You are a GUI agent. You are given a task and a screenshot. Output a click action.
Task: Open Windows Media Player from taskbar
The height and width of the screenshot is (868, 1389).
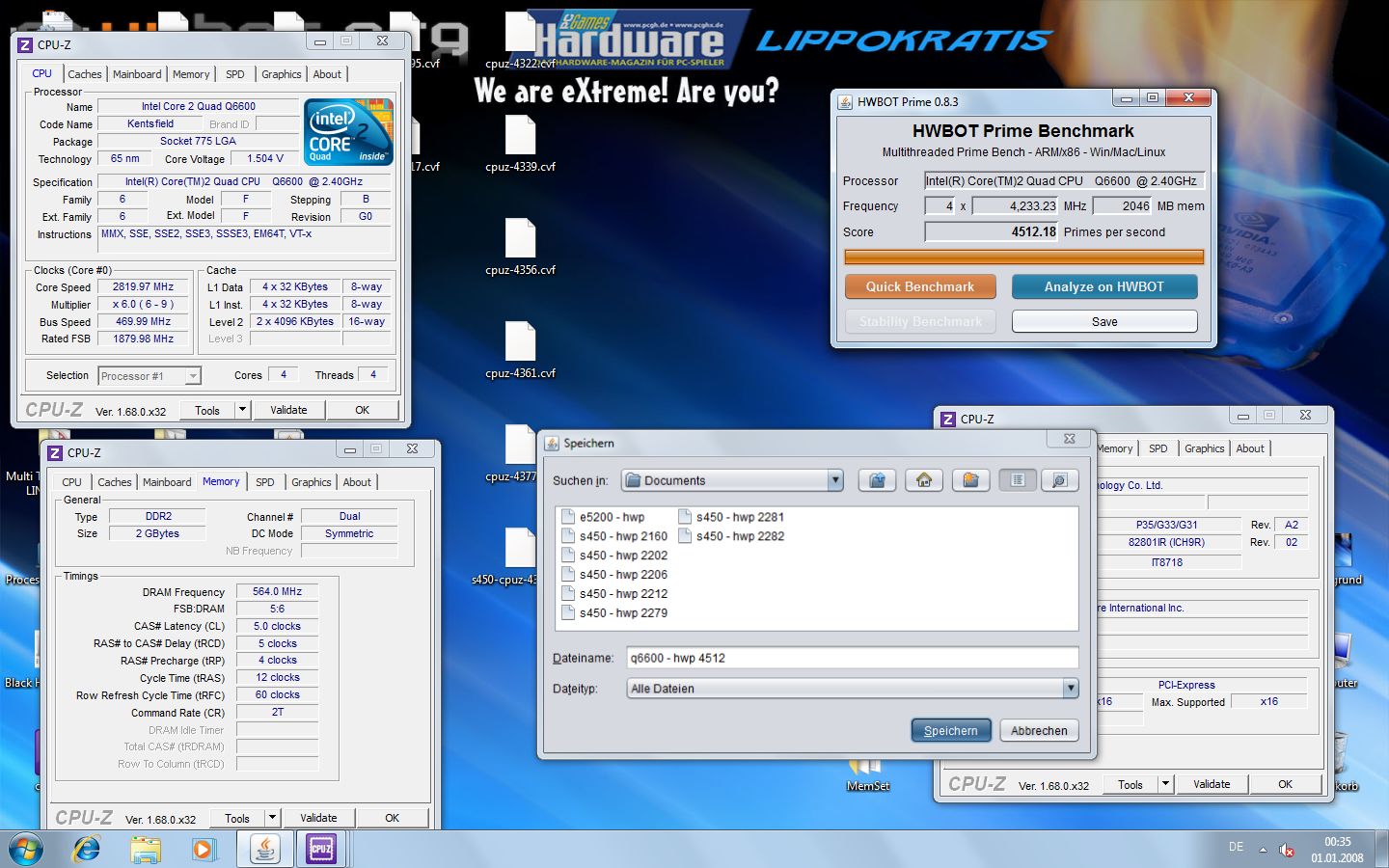pyautogui.click(x=203, y=850)
